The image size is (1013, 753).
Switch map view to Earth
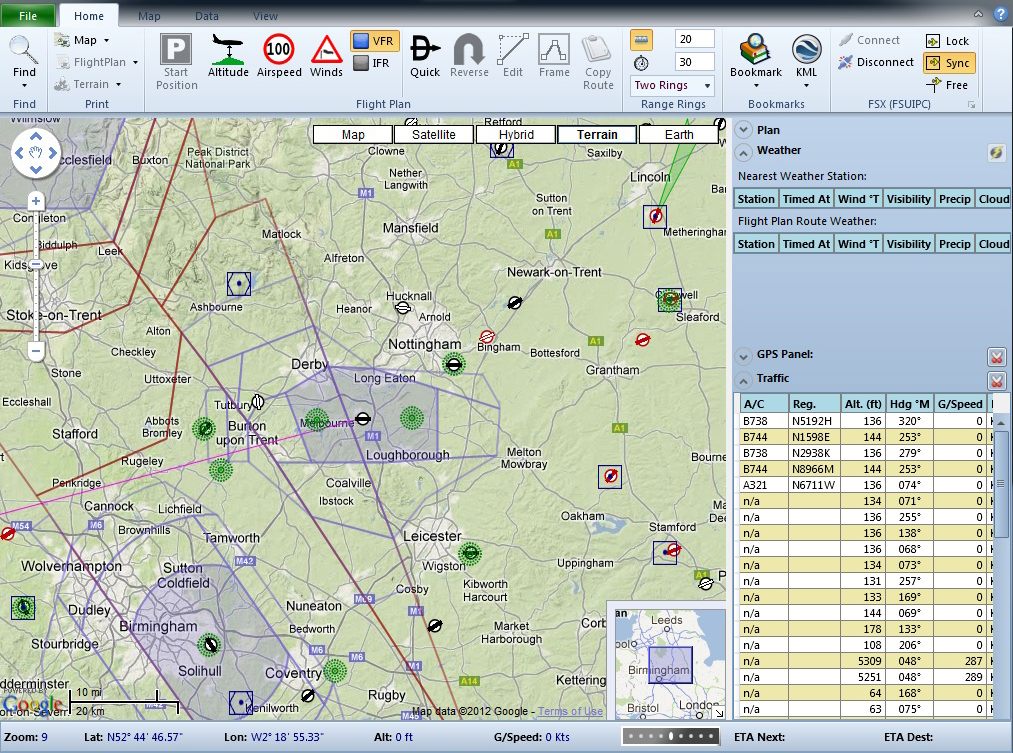click(678, 134)
